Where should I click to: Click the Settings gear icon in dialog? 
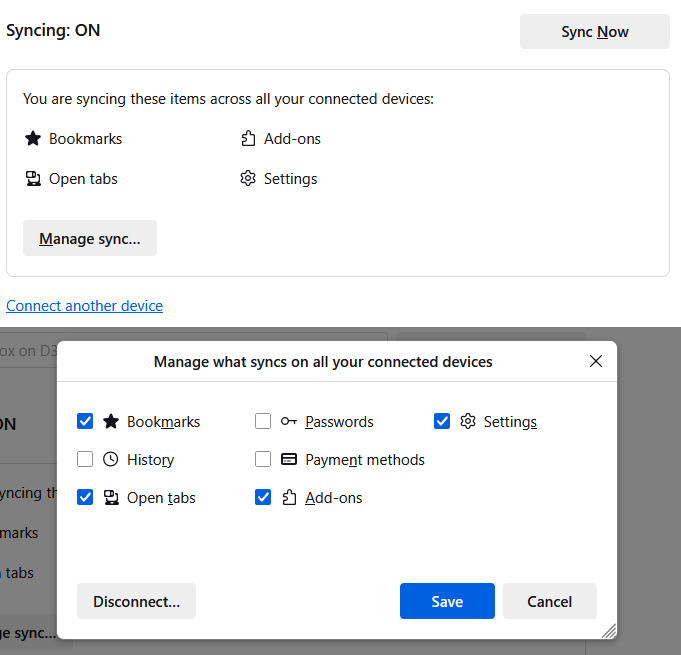click(468, 422)
